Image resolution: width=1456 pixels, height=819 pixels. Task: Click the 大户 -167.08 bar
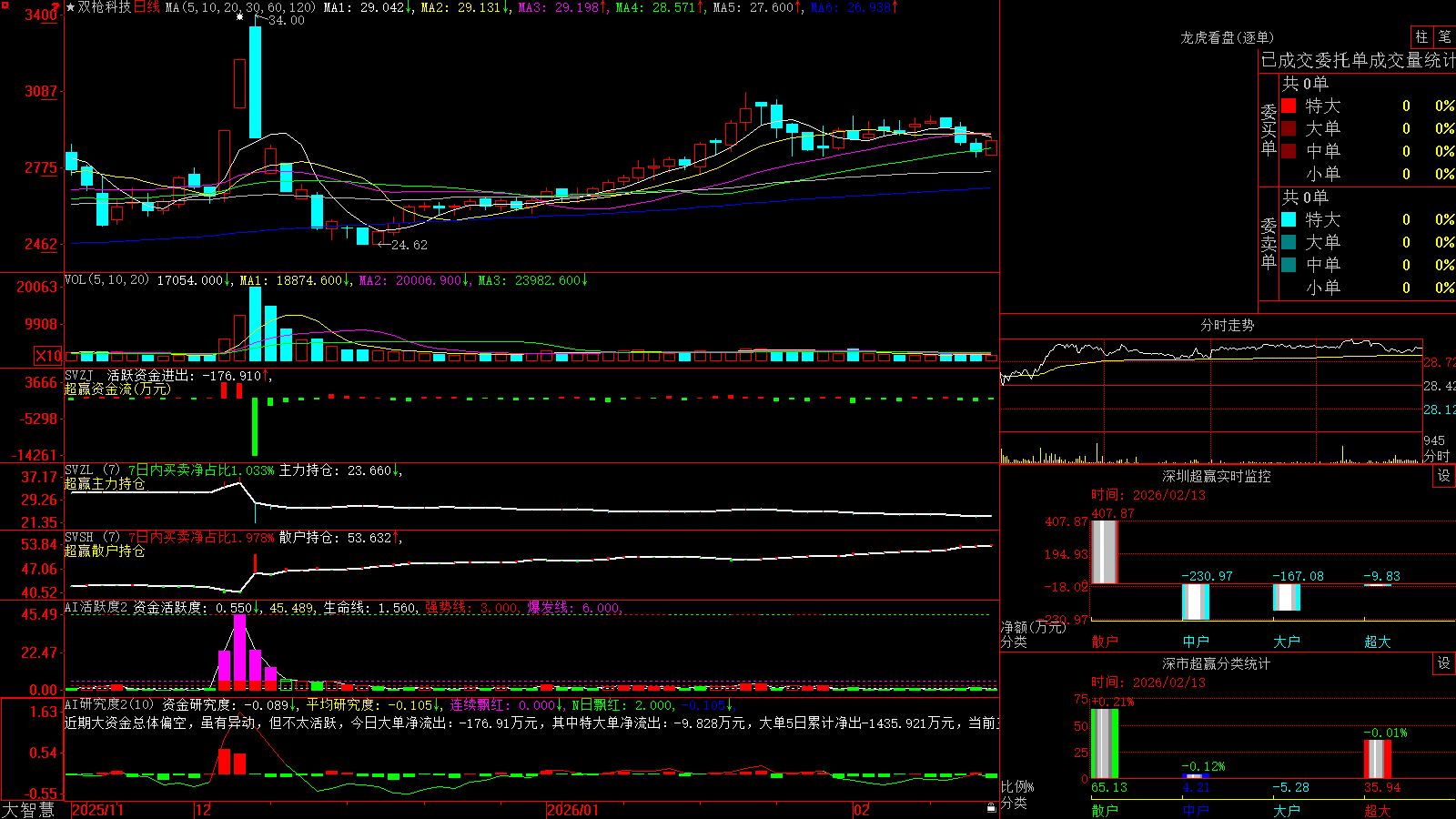(1287, 597)
